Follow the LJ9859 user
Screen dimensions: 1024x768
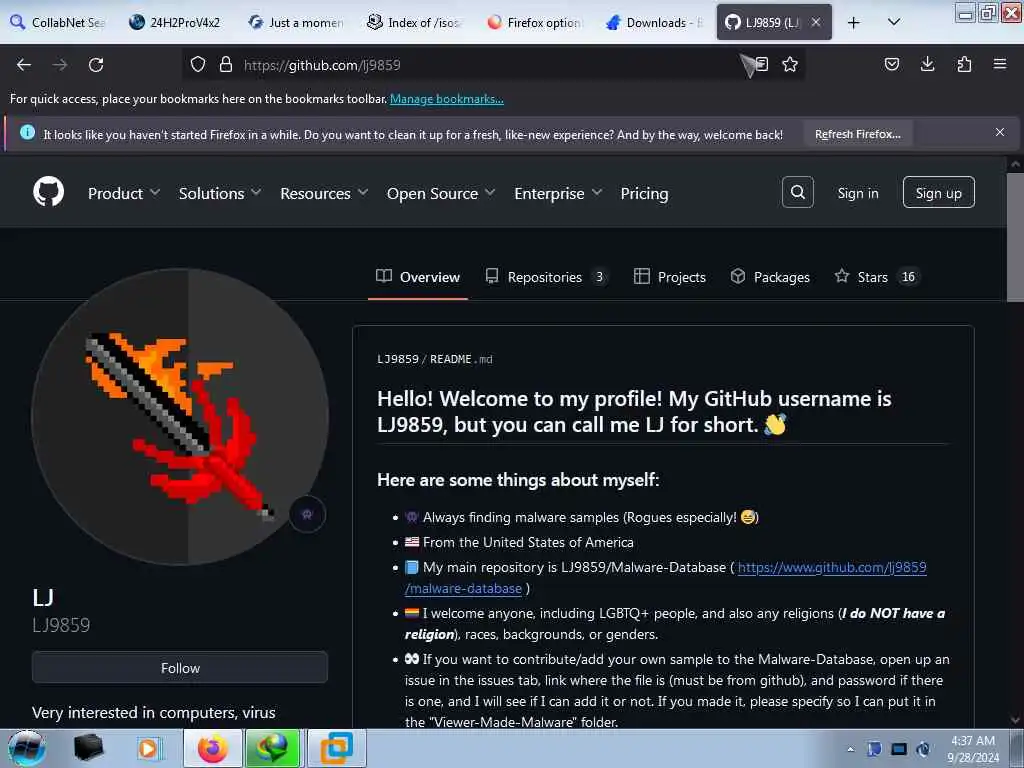click(180, 667)
